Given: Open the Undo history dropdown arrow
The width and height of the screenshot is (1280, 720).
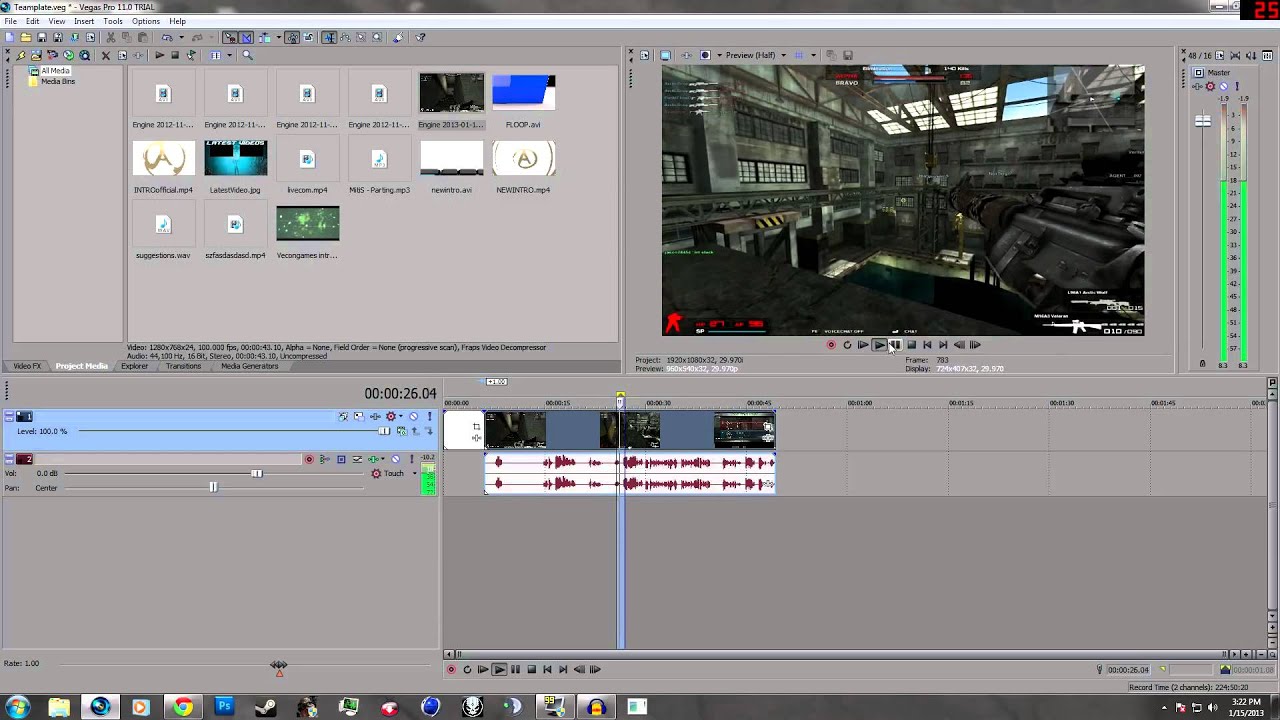Looking at the screenshot, I should pyautogui.click(x=181, y=37).
